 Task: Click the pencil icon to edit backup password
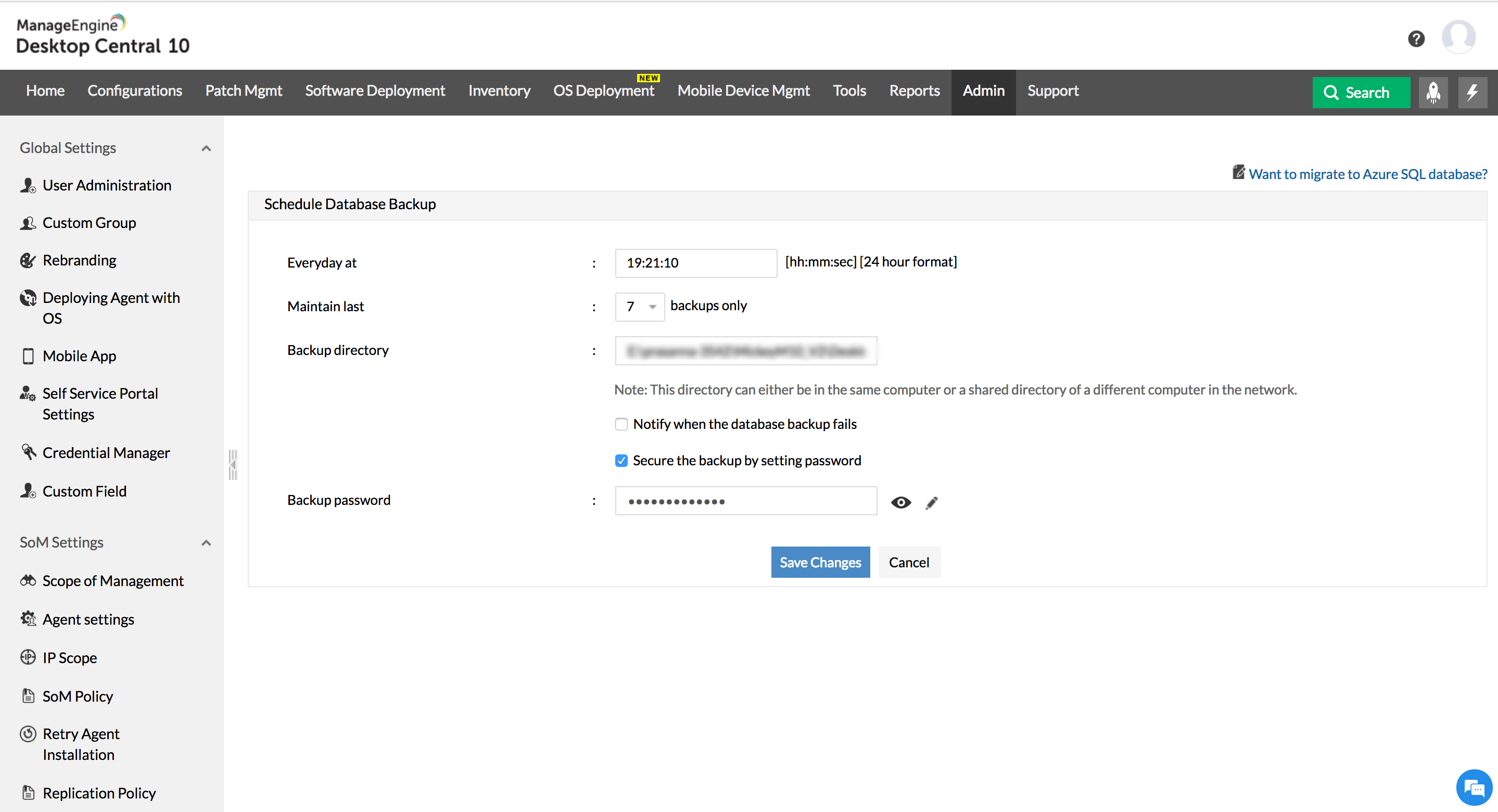click(931, 503)
